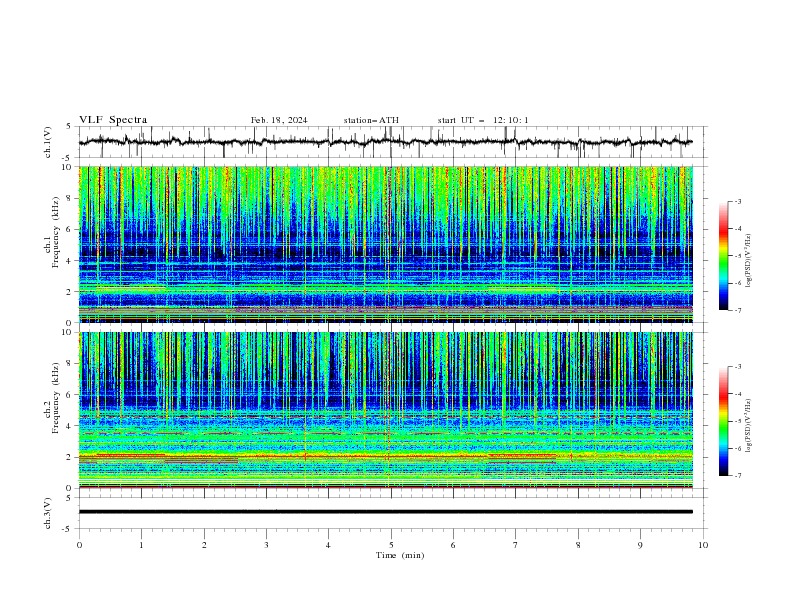Click the "VLF Spectra" plot title
The width and height of the screenshot is (792, 612).
tap(113, 120)
